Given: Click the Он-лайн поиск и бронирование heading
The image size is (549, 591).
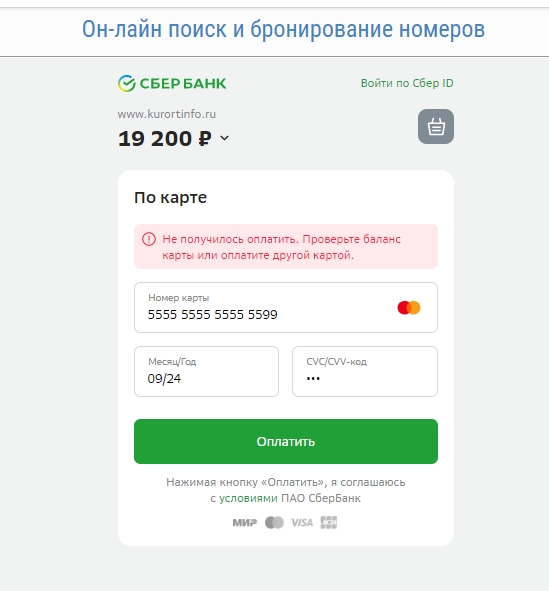Looking at the screenshot, I should coord(283,29).
